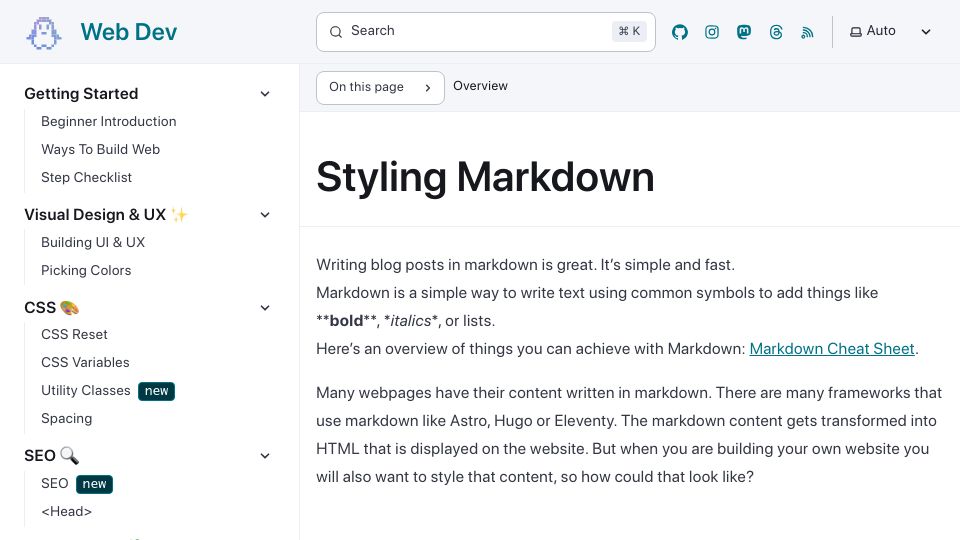Image resolution: width=960 pixels, height=540 pixels.
Task: Open the GitHub profile icon link
Action: pos(680,32)
